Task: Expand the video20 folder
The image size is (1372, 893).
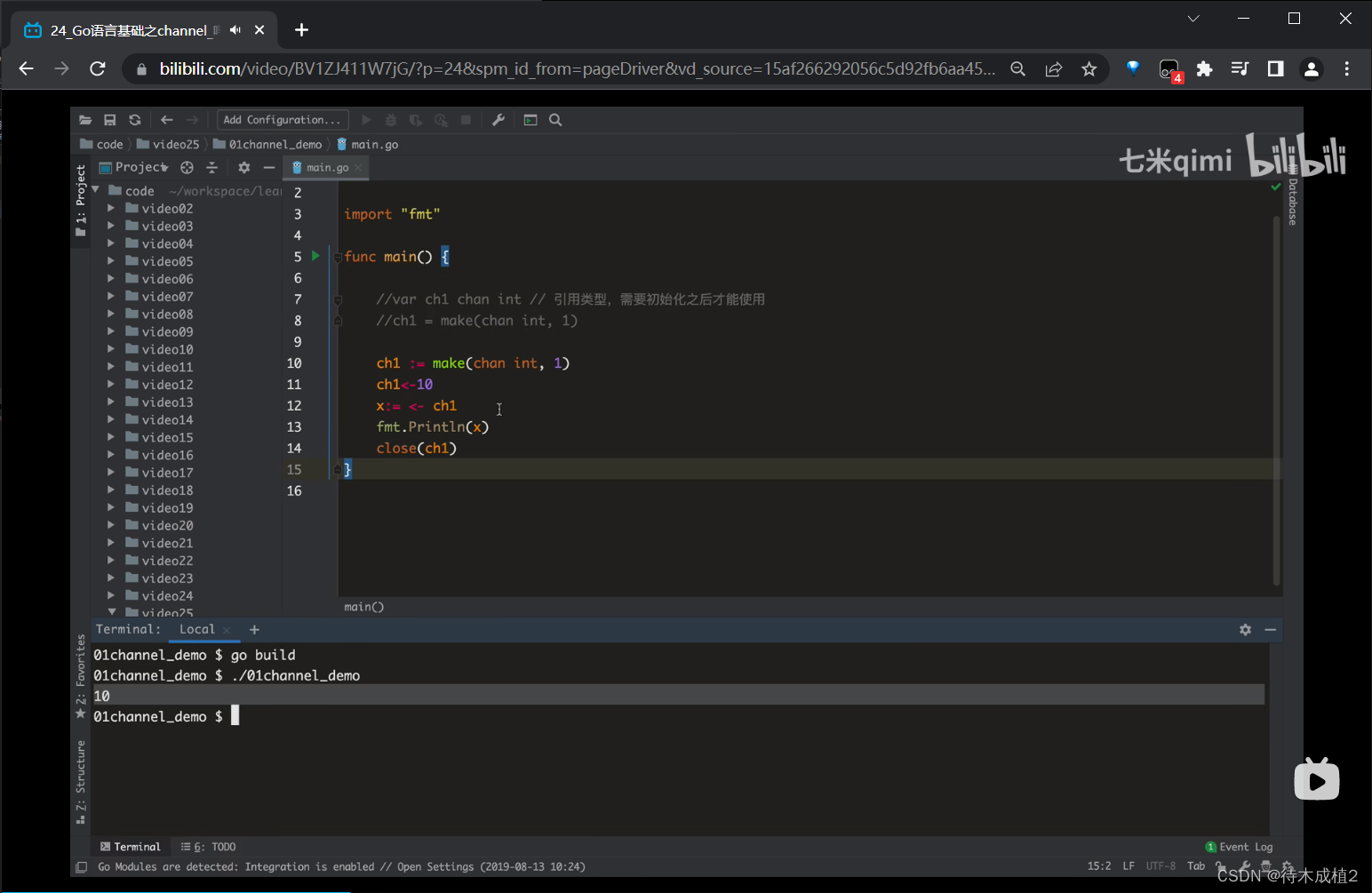Action: [x=111, y=525]
